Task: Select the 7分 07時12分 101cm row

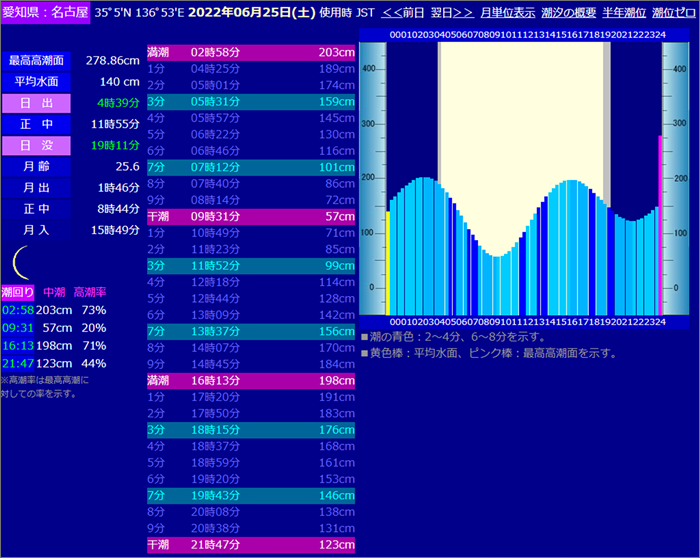Action: (251, 167)
